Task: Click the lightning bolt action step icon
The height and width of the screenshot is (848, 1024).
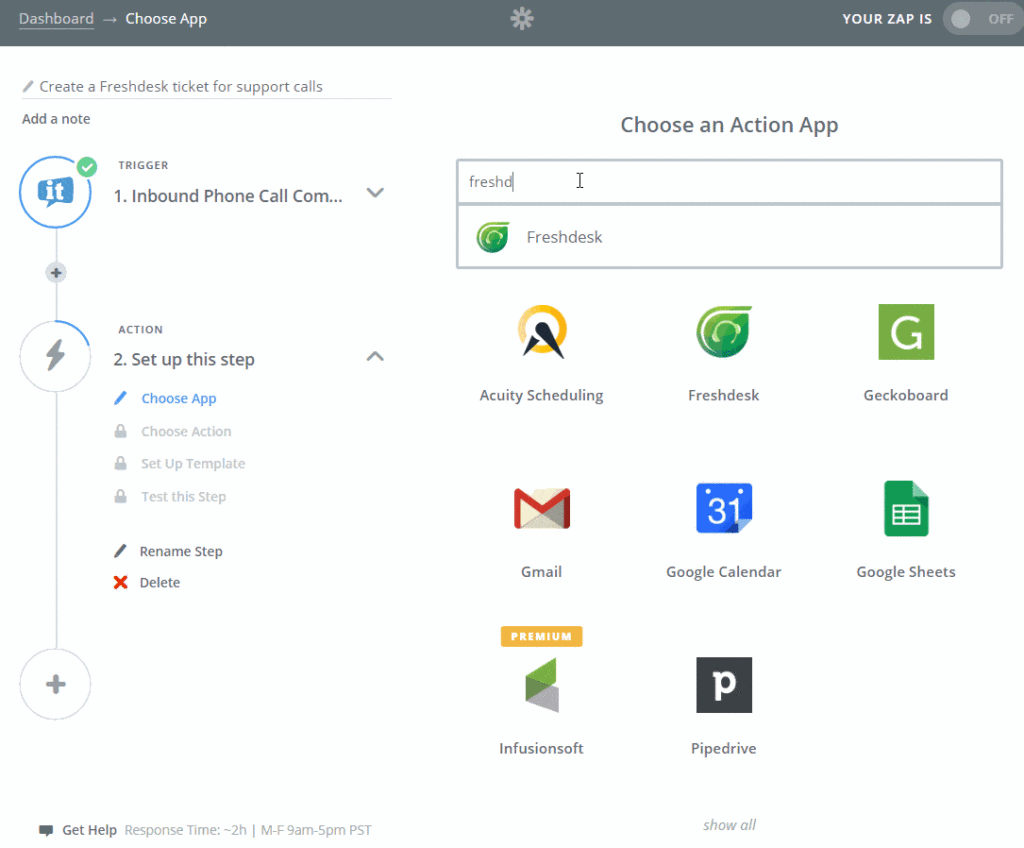Action: pos(56,356)
